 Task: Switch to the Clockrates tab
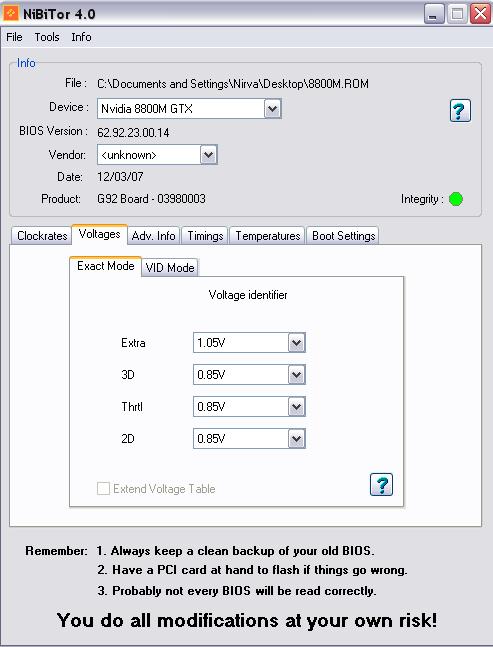tap(42, 236)
